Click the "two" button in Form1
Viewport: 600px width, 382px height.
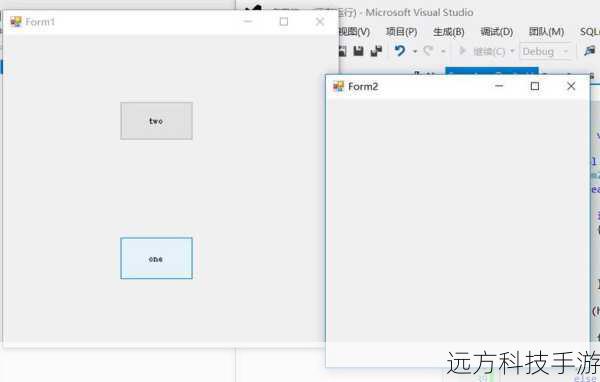coord(157,121)
